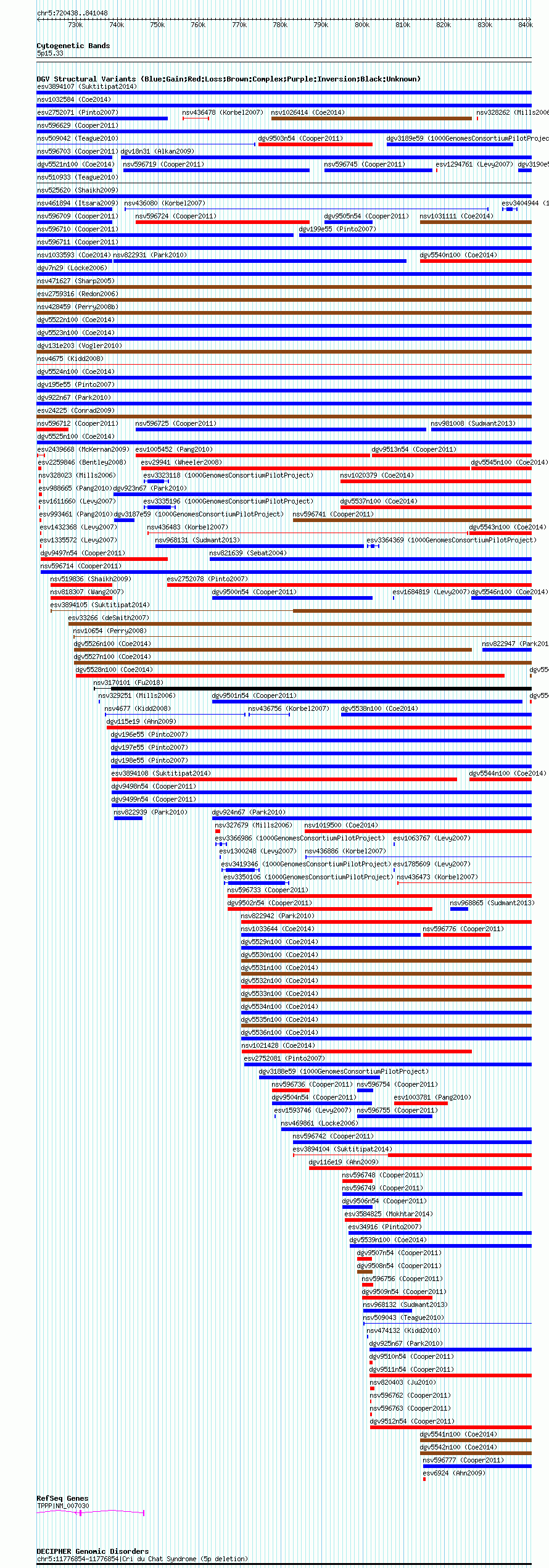Viewport: 549px width, 1568px height.
Task: Click nsv1020379 (Coe2014) label
Action: (x=378, y=475)
